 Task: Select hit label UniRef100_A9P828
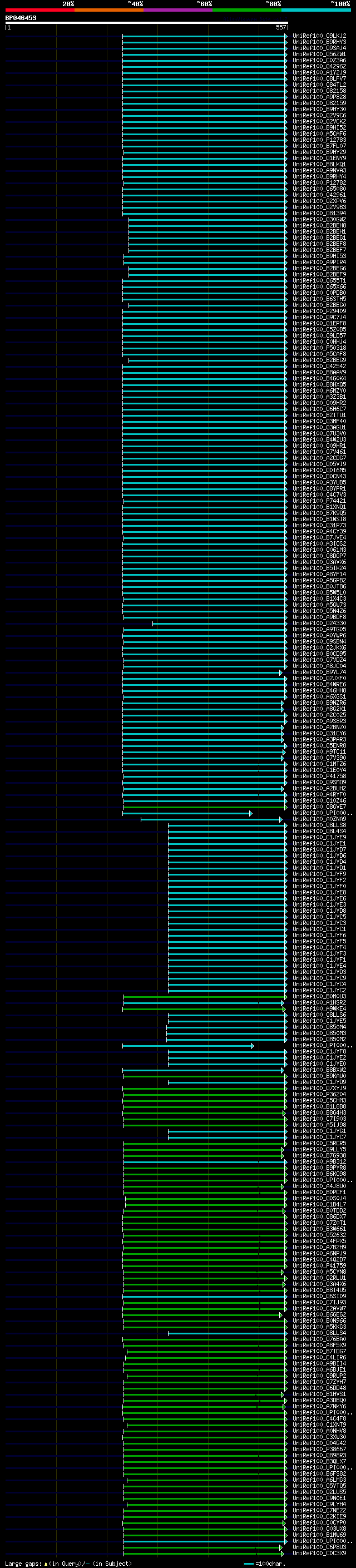click(319, 97)
